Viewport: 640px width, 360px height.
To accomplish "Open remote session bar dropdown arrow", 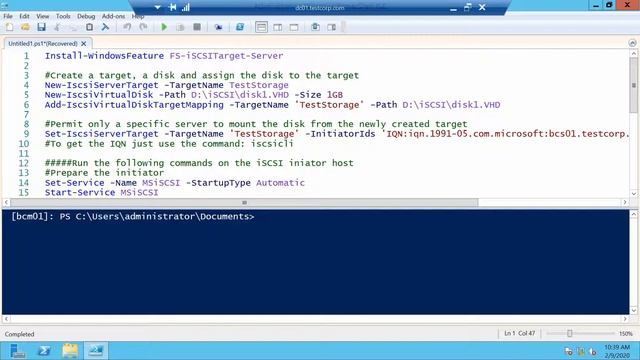I will coord(158,7).
